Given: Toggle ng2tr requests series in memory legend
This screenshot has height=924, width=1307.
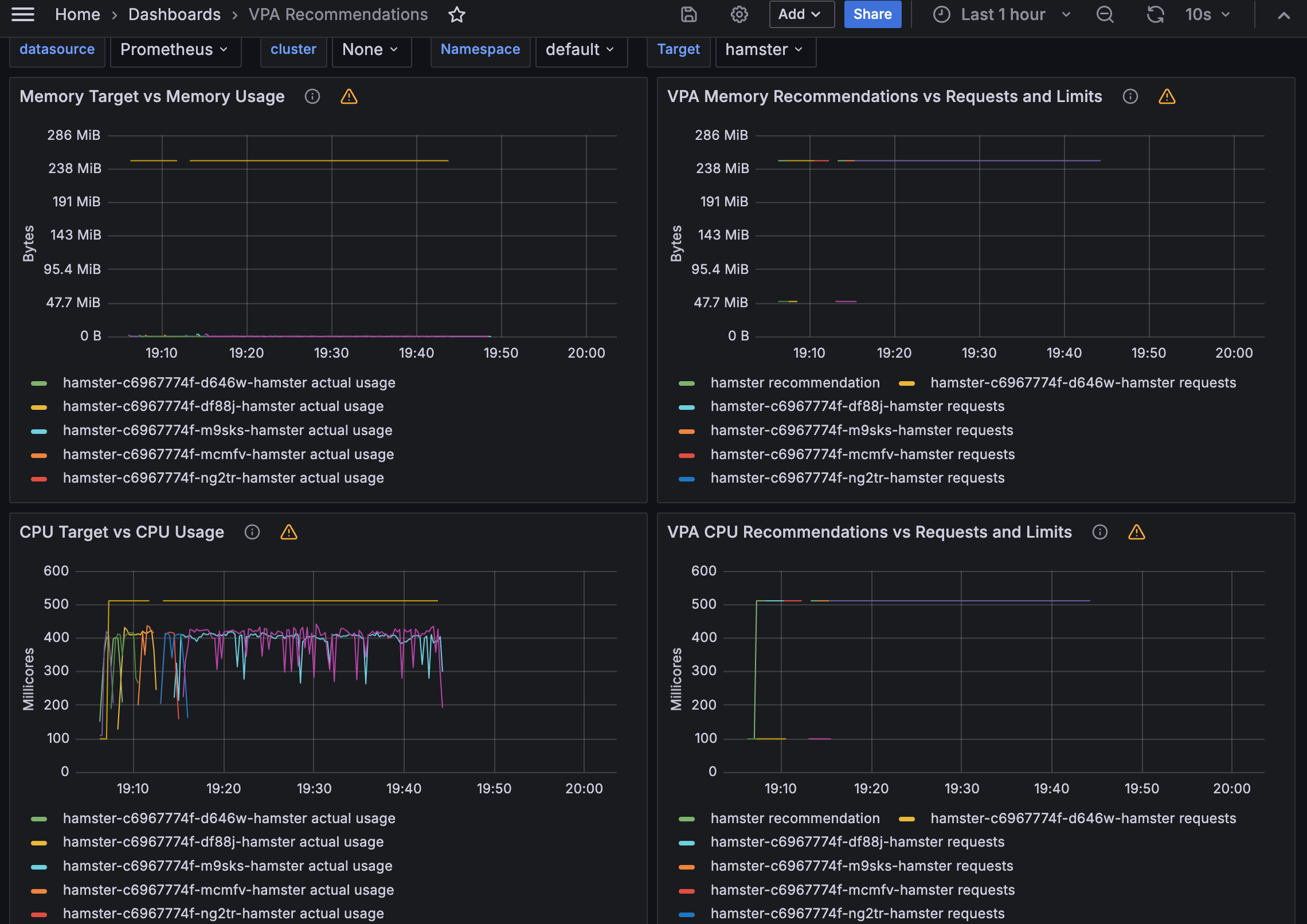Looking at the screenshot, I should 857,478.
